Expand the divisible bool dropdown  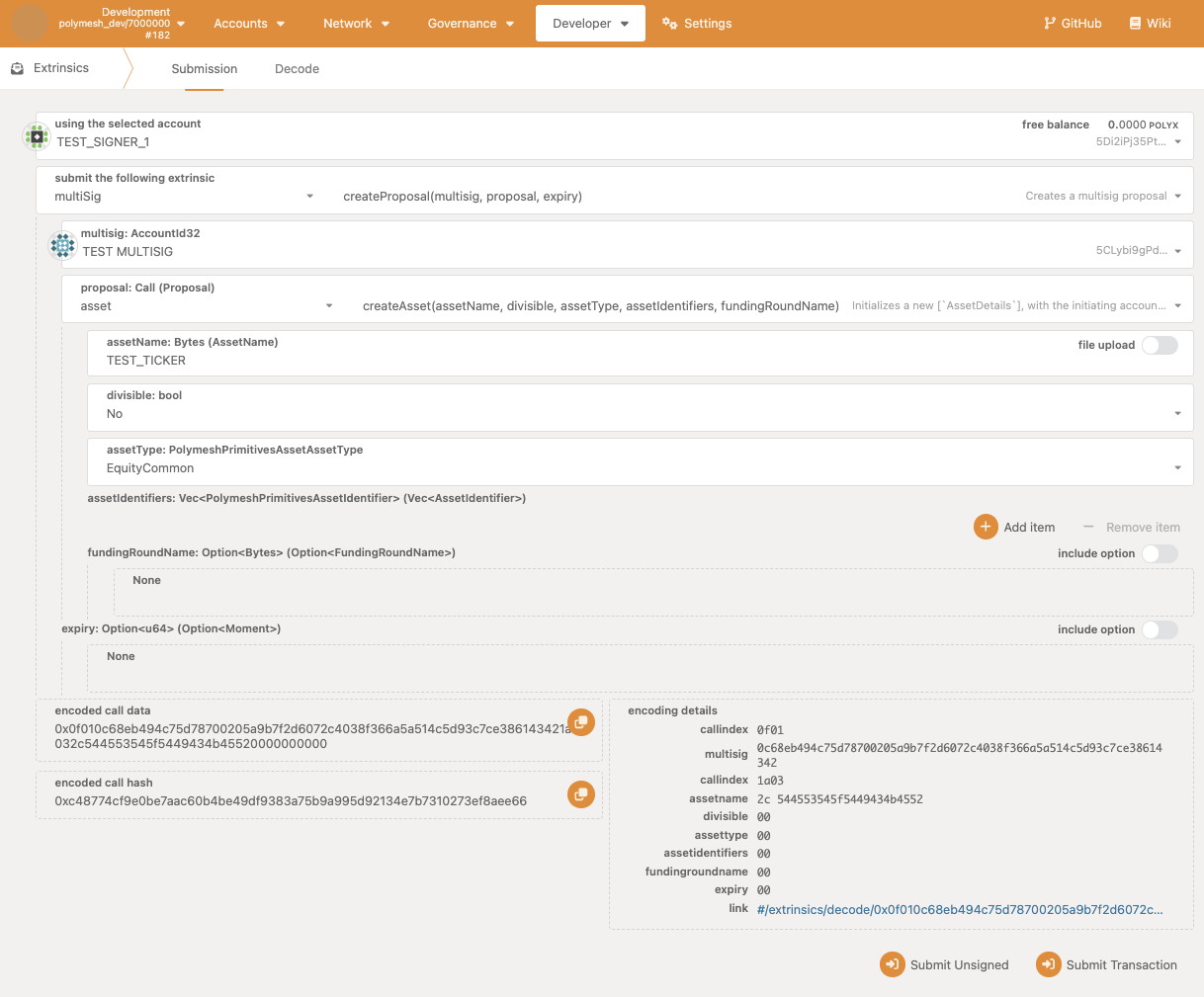[1177, 414]
